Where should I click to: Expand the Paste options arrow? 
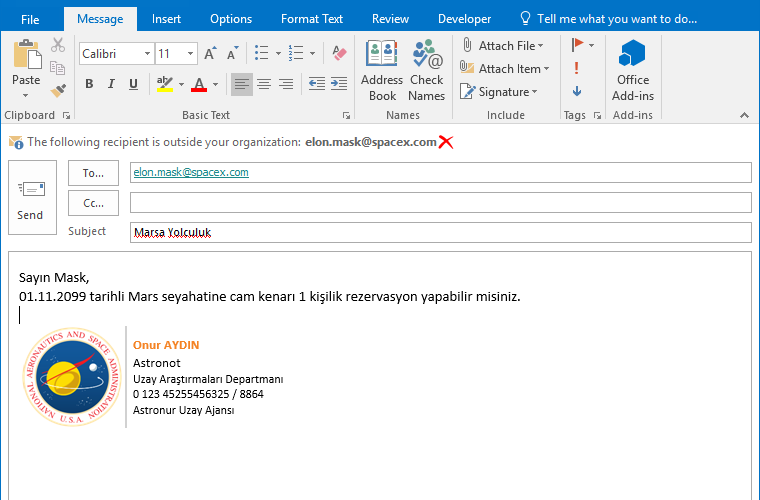click(26, 95)
